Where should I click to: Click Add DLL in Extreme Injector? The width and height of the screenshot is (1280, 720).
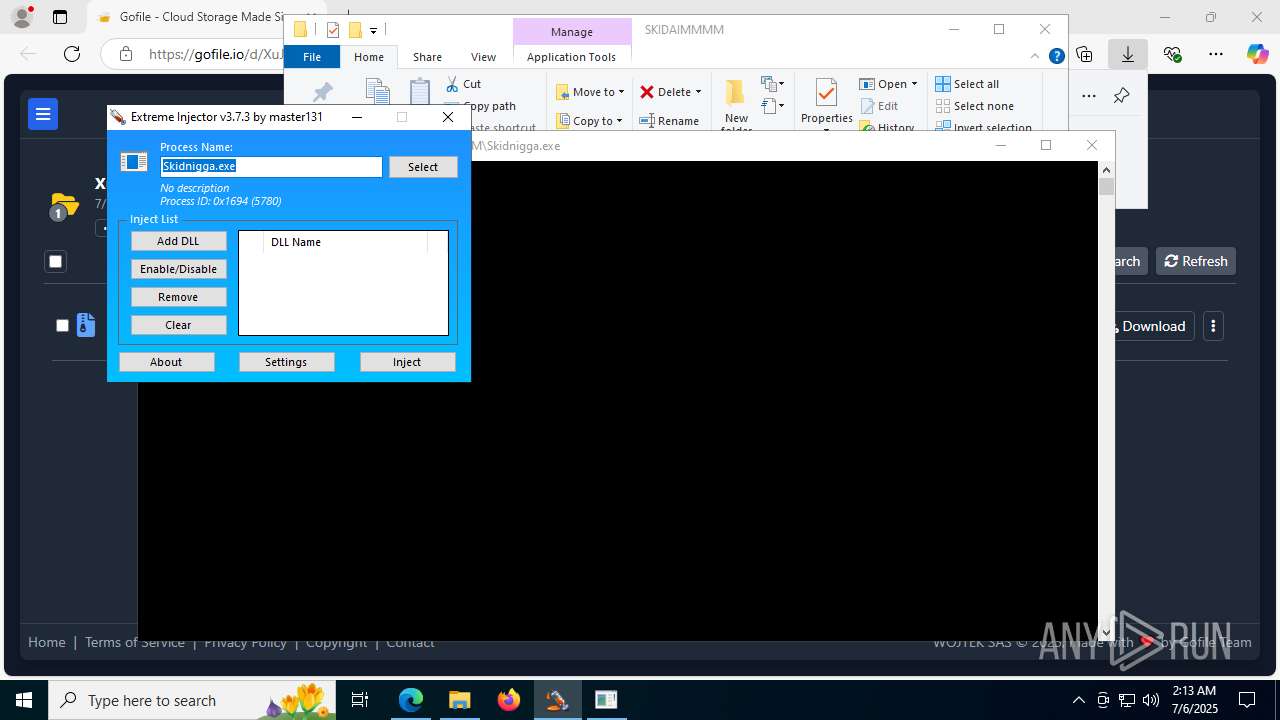pyautogui.click(x=178, y=241)
